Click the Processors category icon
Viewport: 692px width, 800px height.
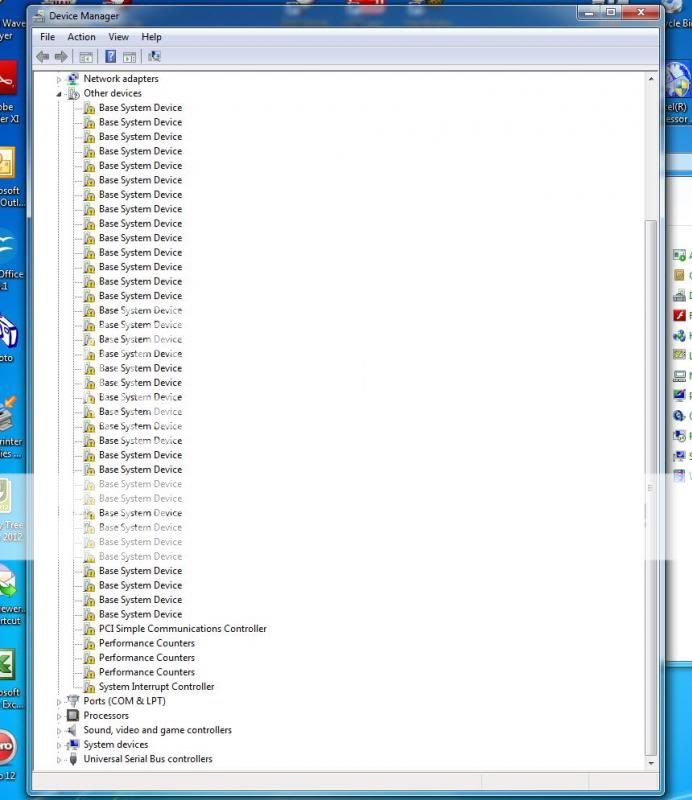pyautogui.click(x=73, y=716)
